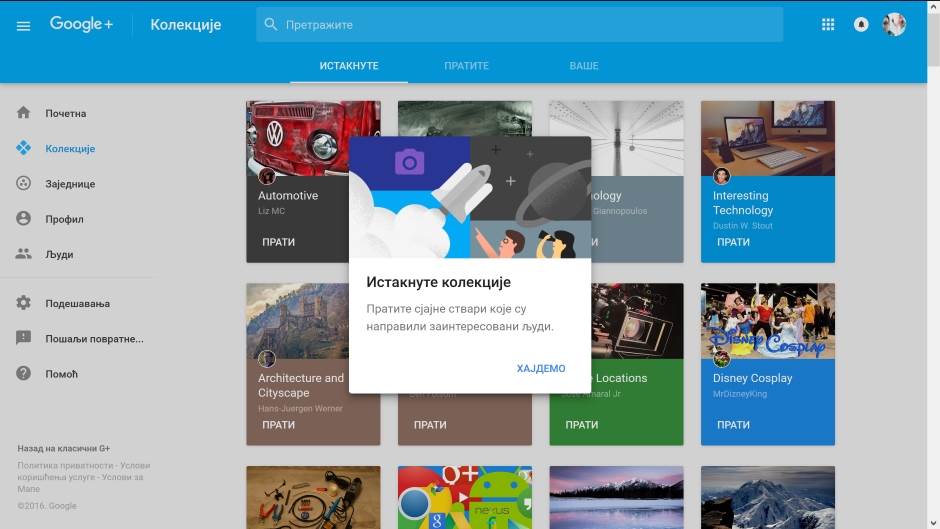Open the user account avatar
Viewport: 940px width, 529px height.
pos(894,25)
